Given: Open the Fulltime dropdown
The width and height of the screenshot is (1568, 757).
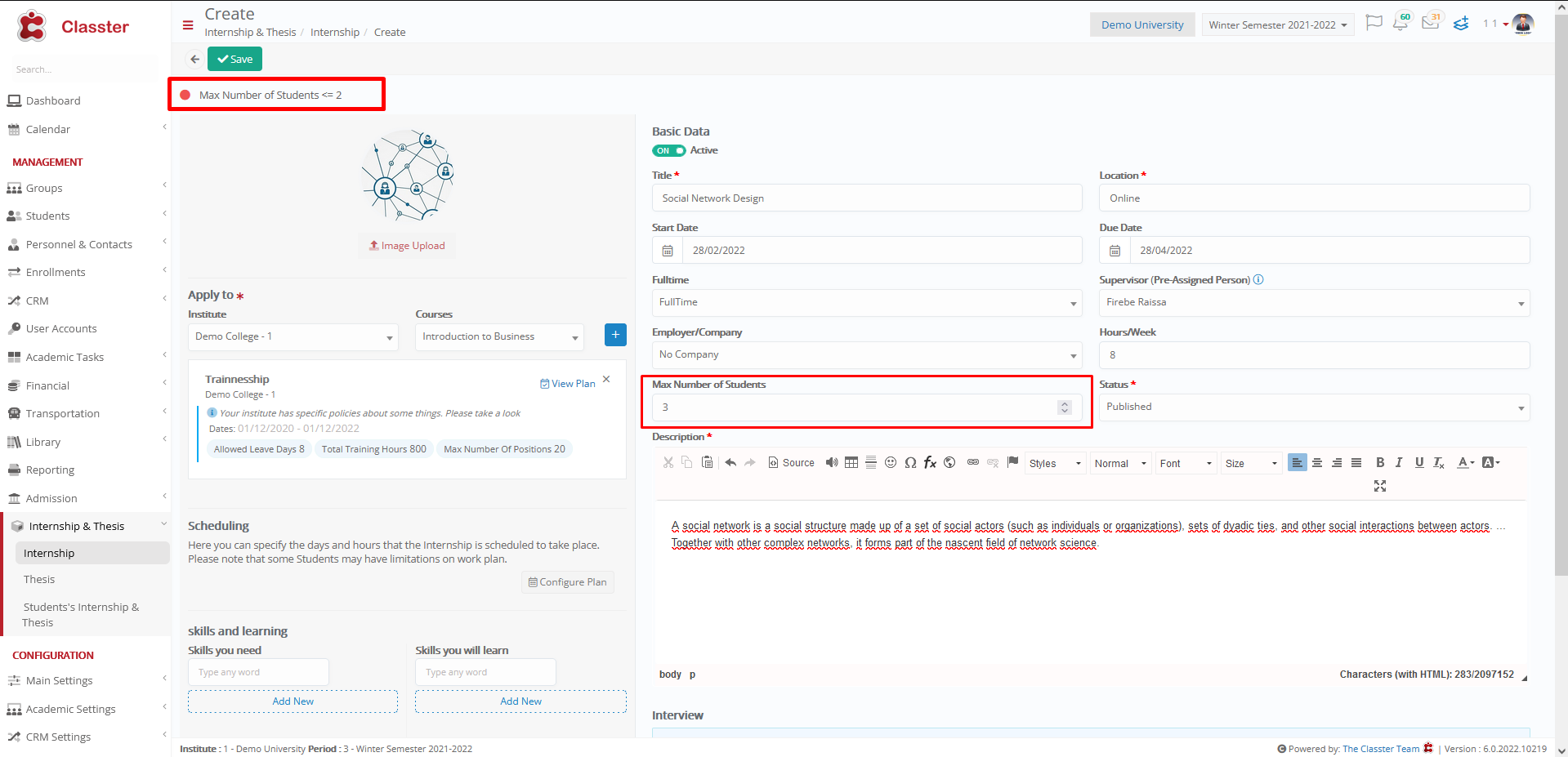Looking at the screenshot, I should pyautogui.click(x=867, y=302).
